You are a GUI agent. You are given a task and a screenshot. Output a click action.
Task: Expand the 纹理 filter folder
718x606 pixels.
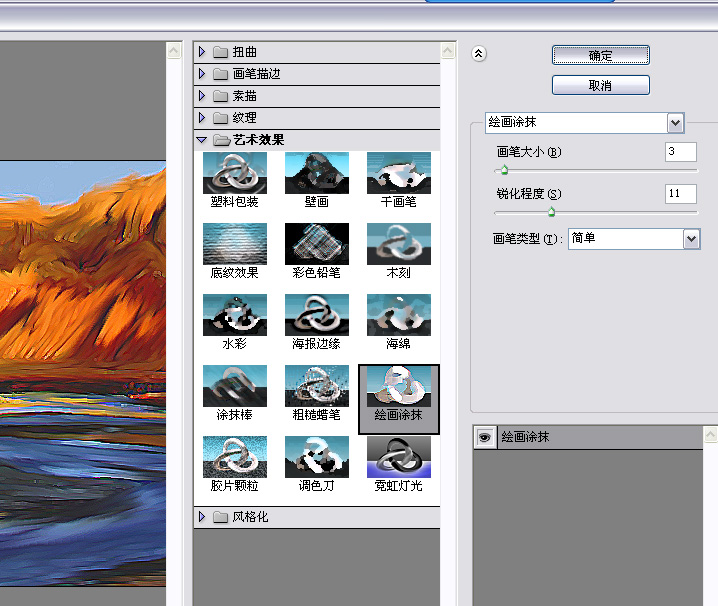point(201,117)
